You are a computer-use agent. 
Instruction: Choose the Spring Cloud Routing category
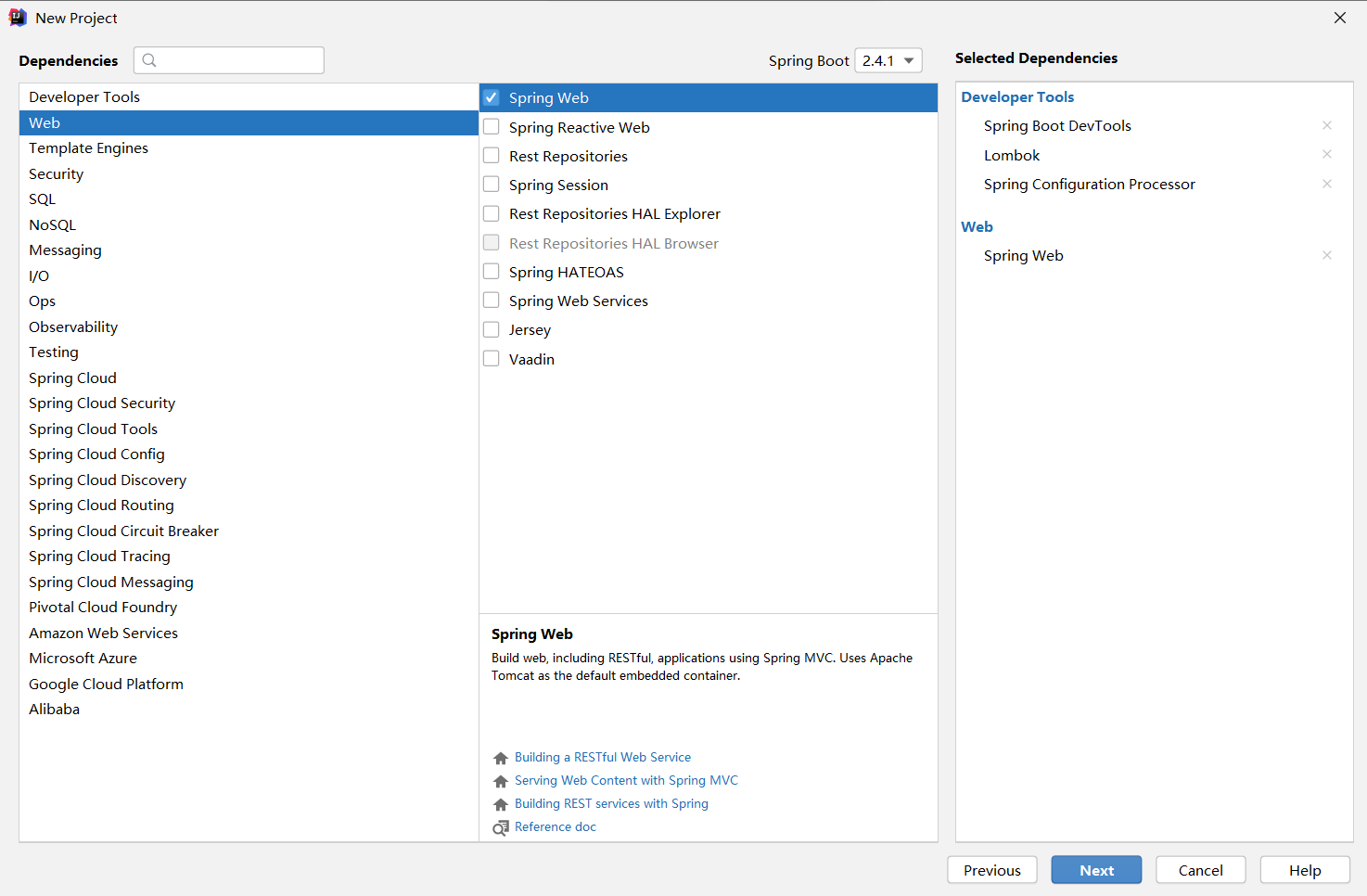pyautogui.click(x=249, y=506)
